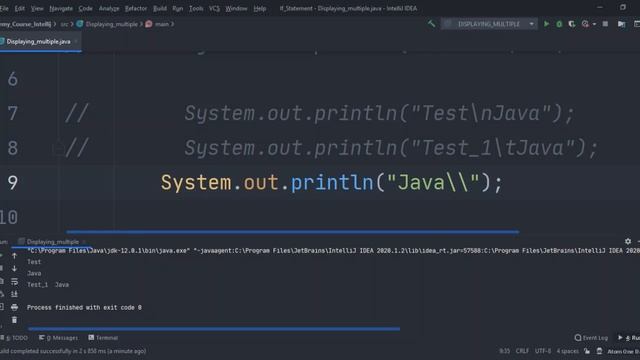Open the Analyze menu

pyautogui.click(x=109, y=8)
